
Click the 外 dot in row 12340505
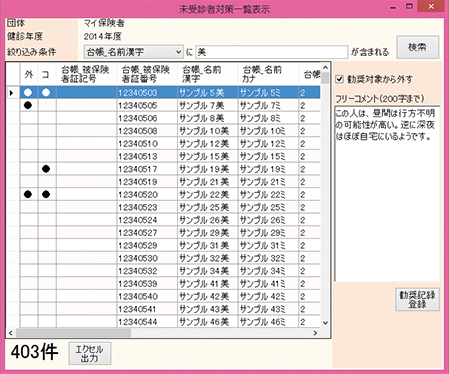tap(28, 105)
